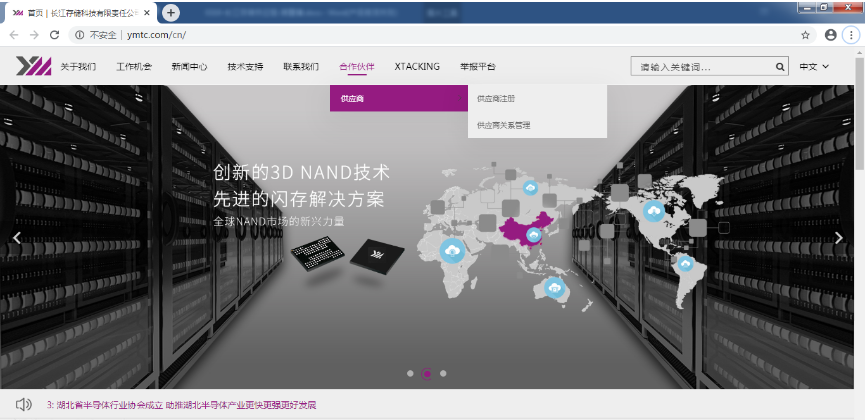
Task: Open the 合作伙伴 menu
Action: tap(357, 67)
